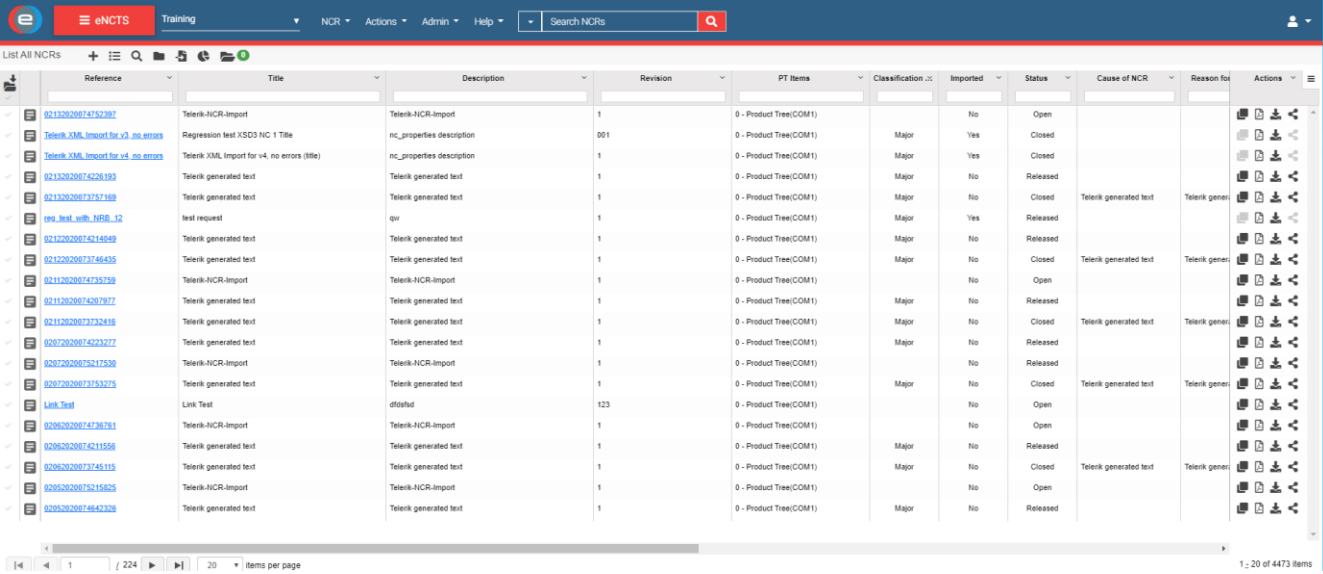Click the Title column filter field
1323x574 pixels.
[283, 96]
